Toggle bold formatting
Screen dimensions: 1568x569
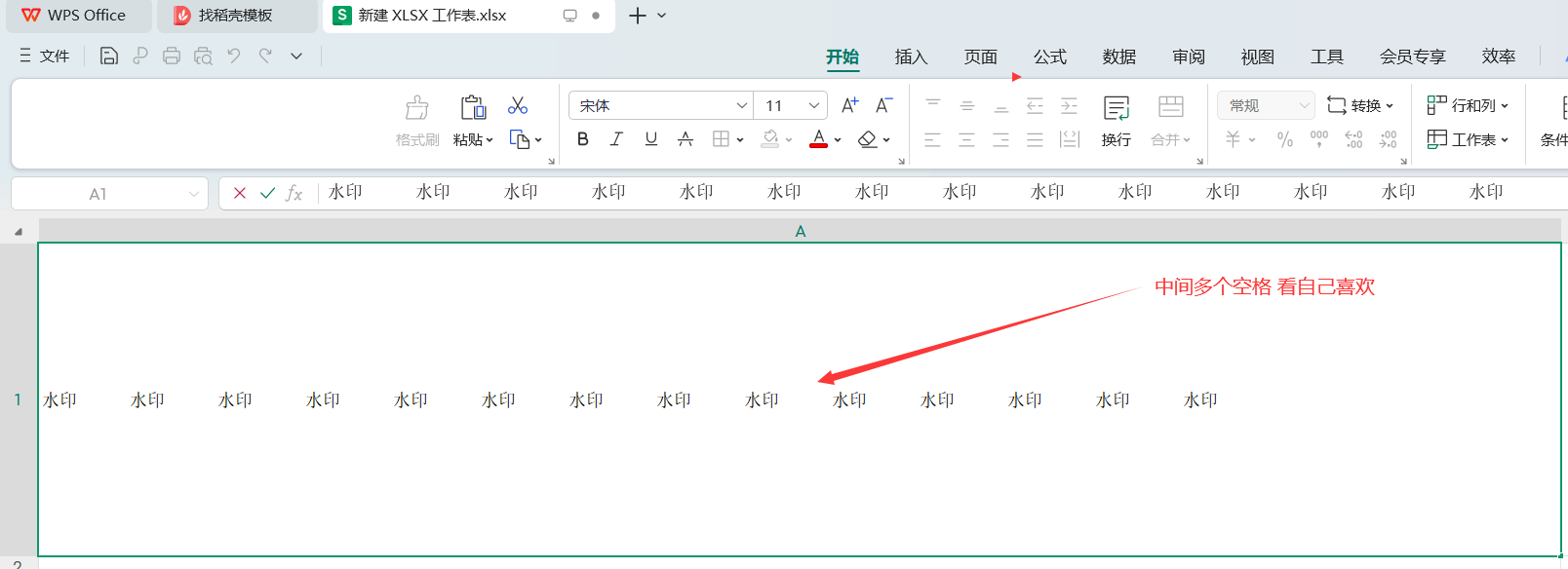[x=583, y=139]
